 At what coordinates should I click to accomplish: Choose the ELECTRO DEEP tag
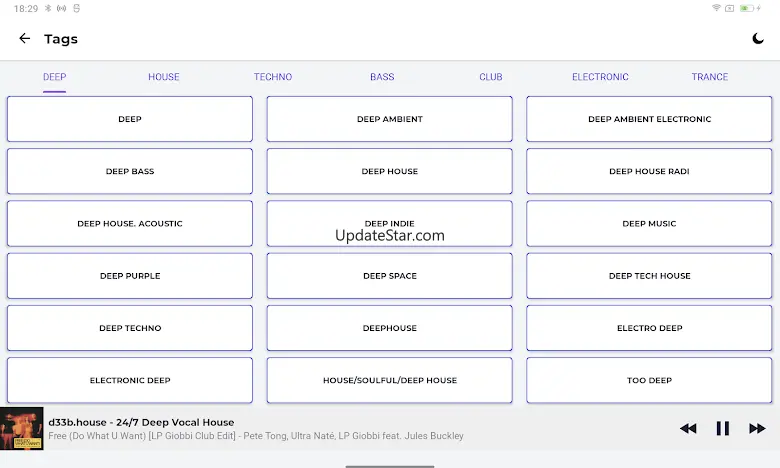649,328
